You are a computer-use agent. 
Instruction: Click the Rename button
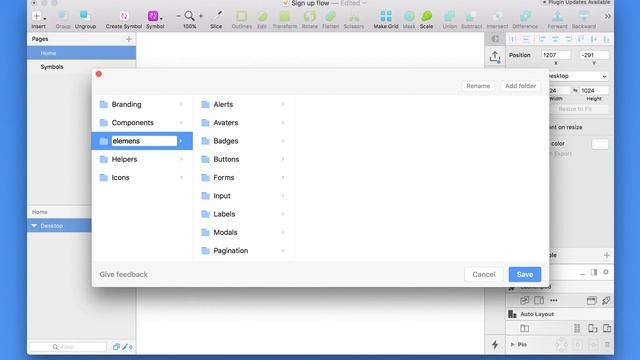click(478, 86)
